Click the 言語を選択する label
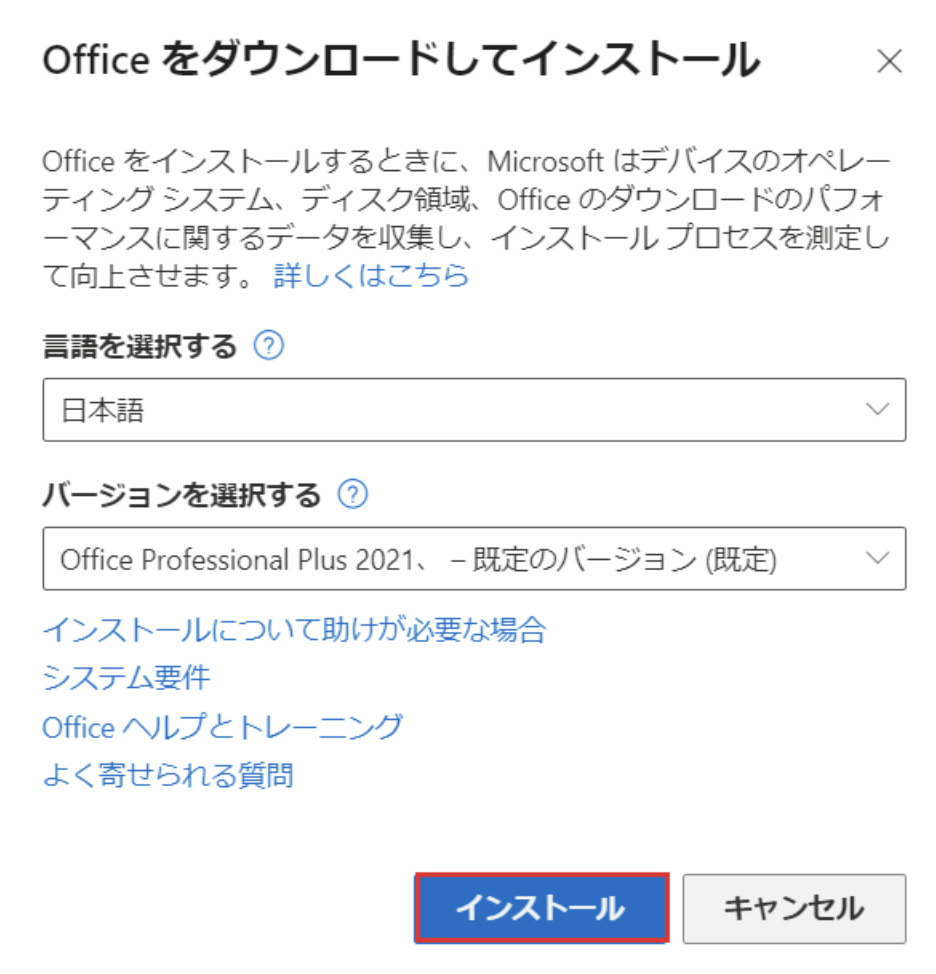 [x=140, y=347]
